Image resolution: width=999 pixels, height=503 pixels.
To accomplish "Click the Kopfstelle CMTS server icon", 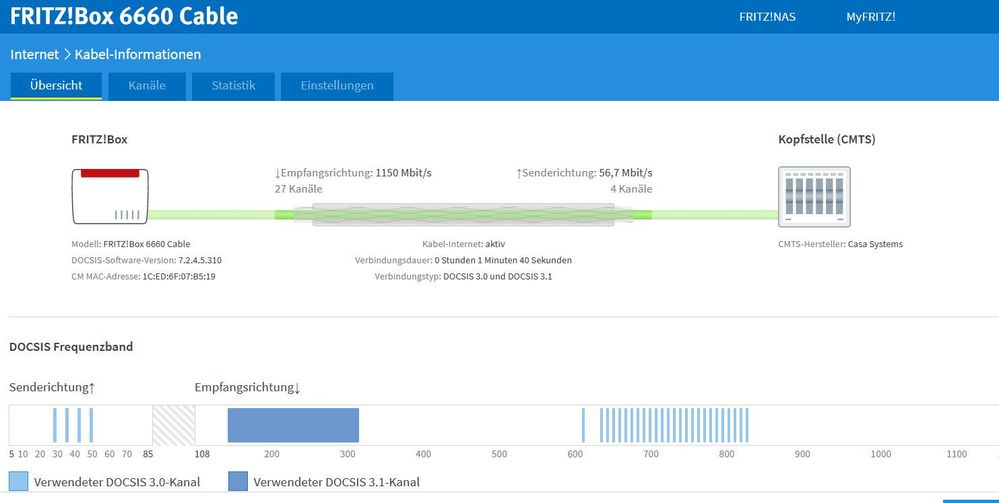I will (814, 196).
